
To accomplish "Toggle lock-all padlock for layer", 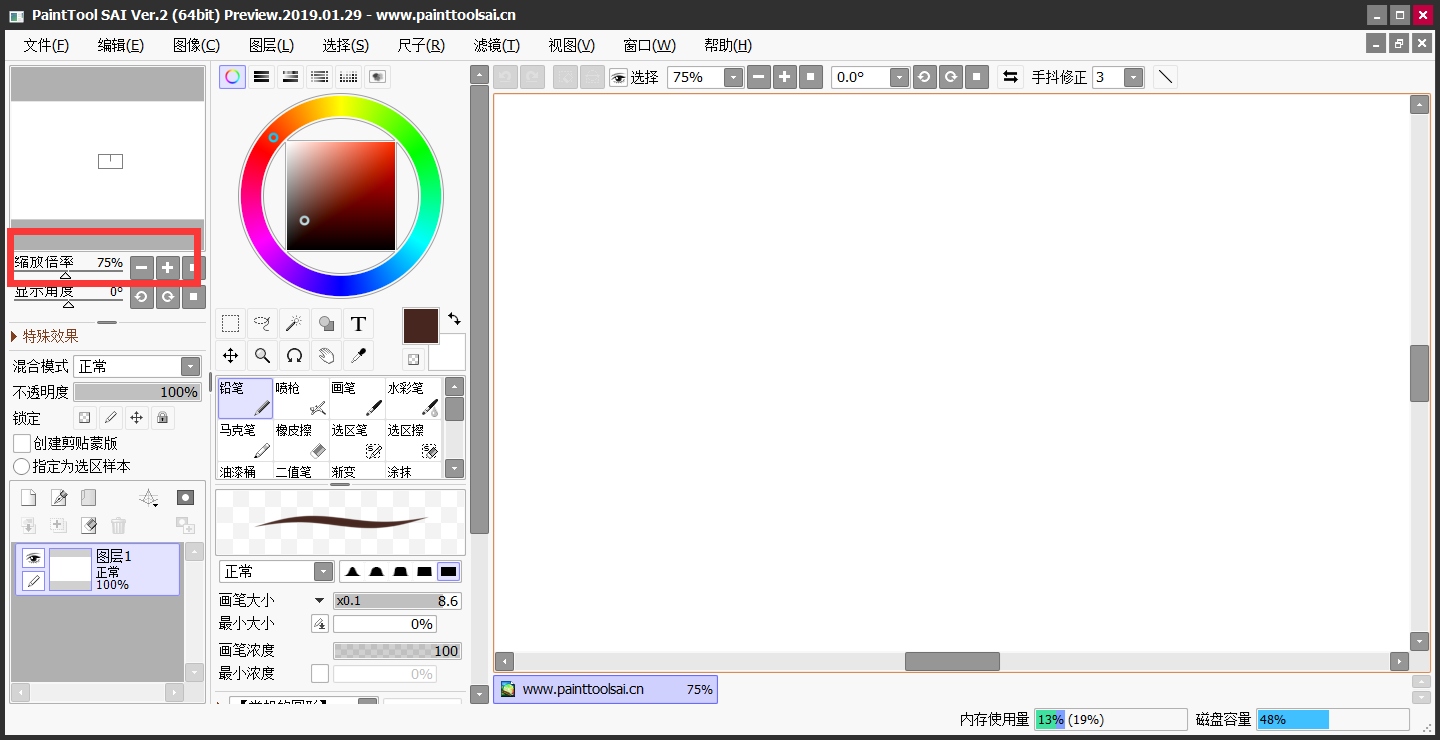I will coord(162,417).
